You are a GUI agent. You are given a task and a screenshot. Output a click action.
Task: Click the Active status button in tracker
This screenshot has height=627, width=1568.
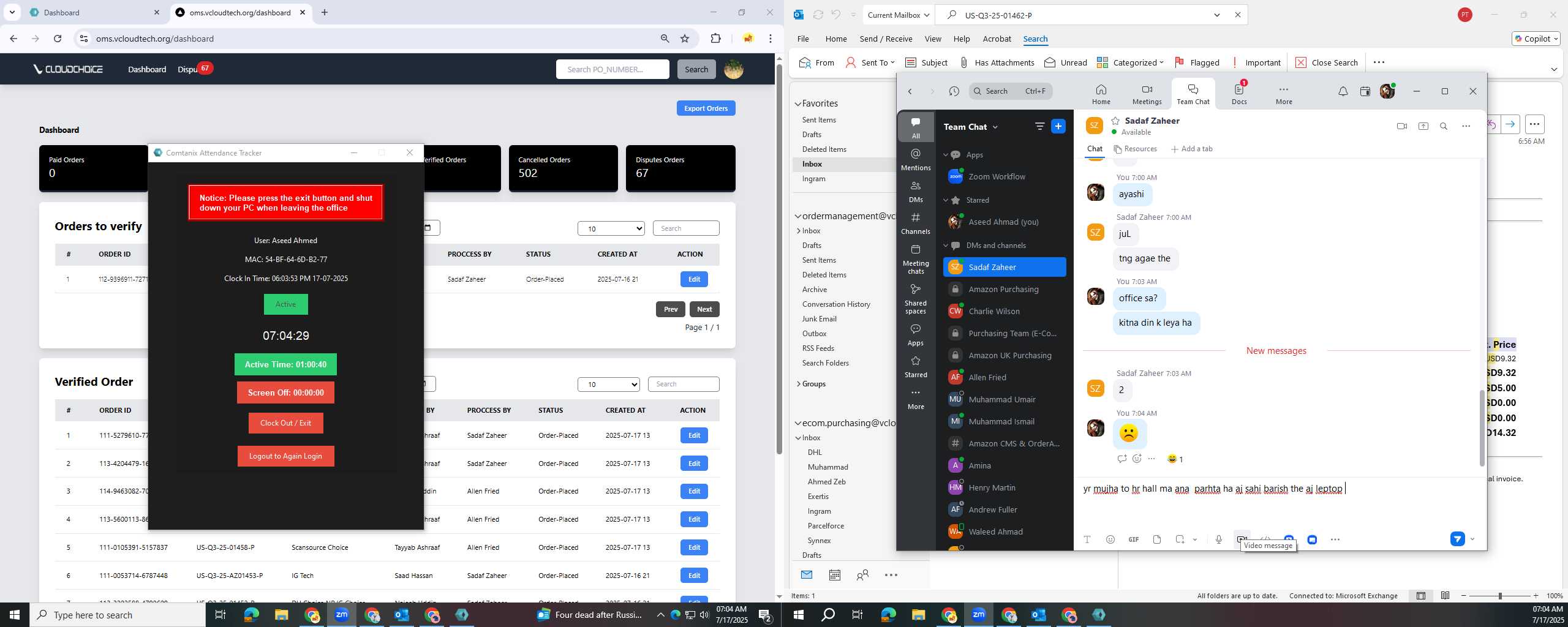click(x=285, y=304)
